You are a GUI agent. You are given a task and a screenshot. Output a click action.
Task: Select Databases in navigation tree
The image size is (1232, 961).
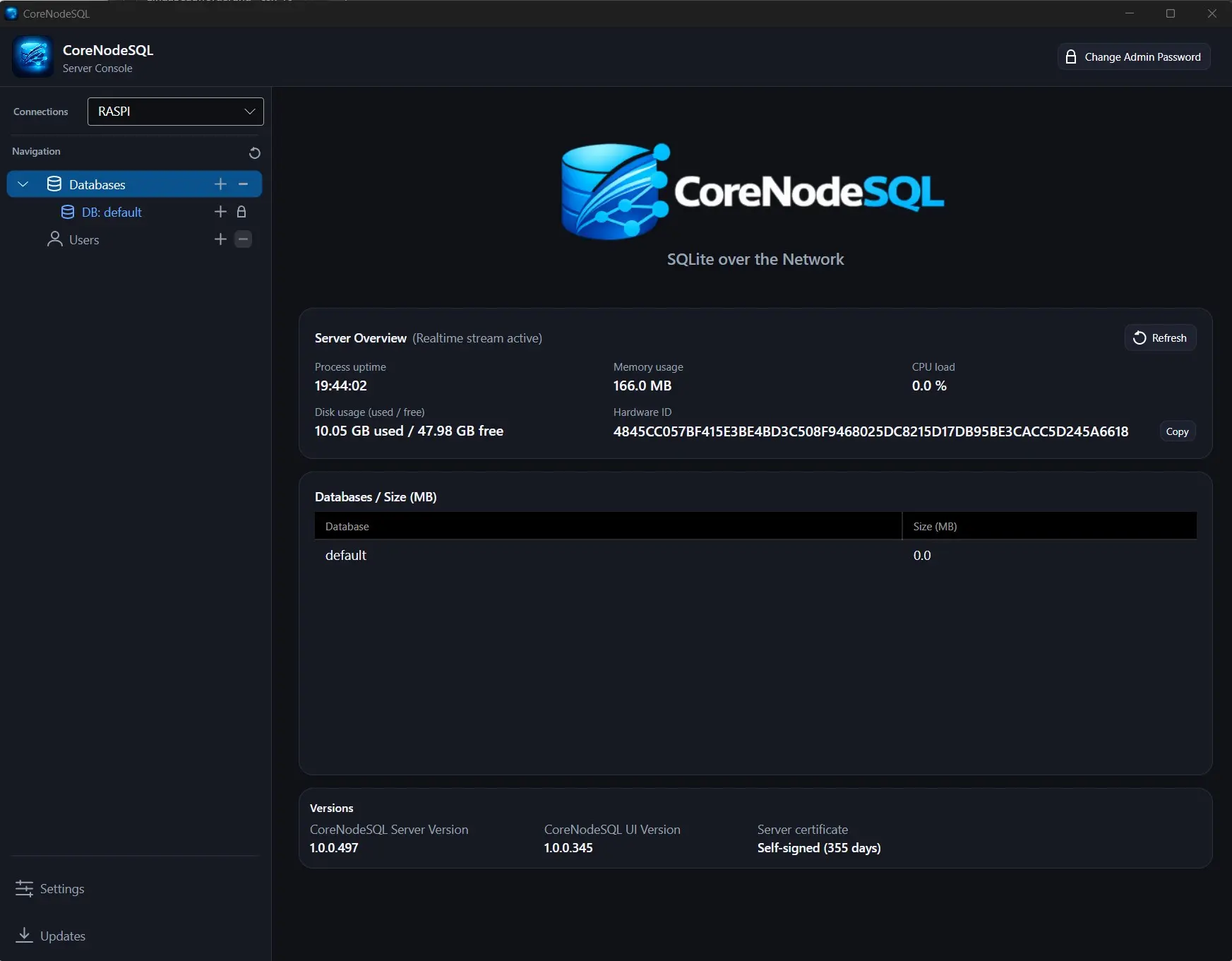click(x=134, y=184)
